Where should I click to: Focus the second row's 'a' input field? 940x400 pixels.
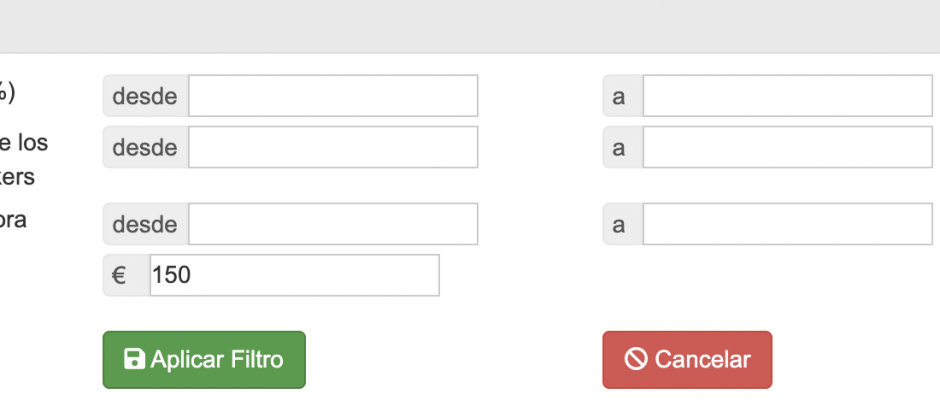tap(788, 147)
